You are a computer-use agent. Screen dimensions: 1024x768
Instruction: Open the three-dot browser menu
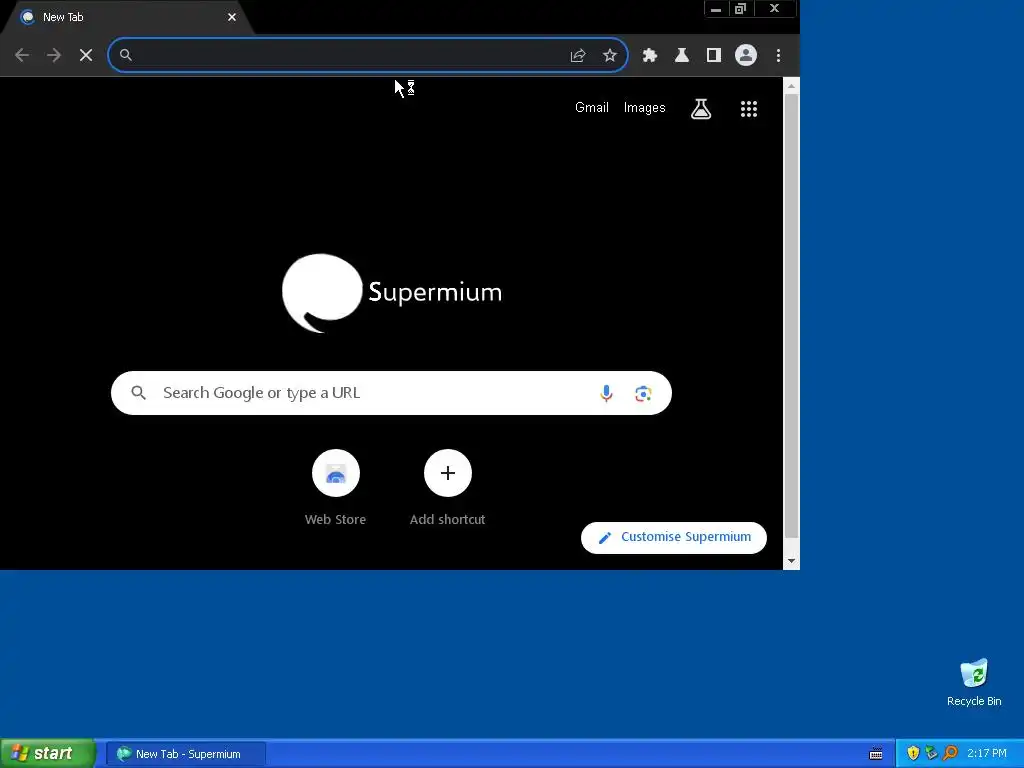[x=778, y=56]
